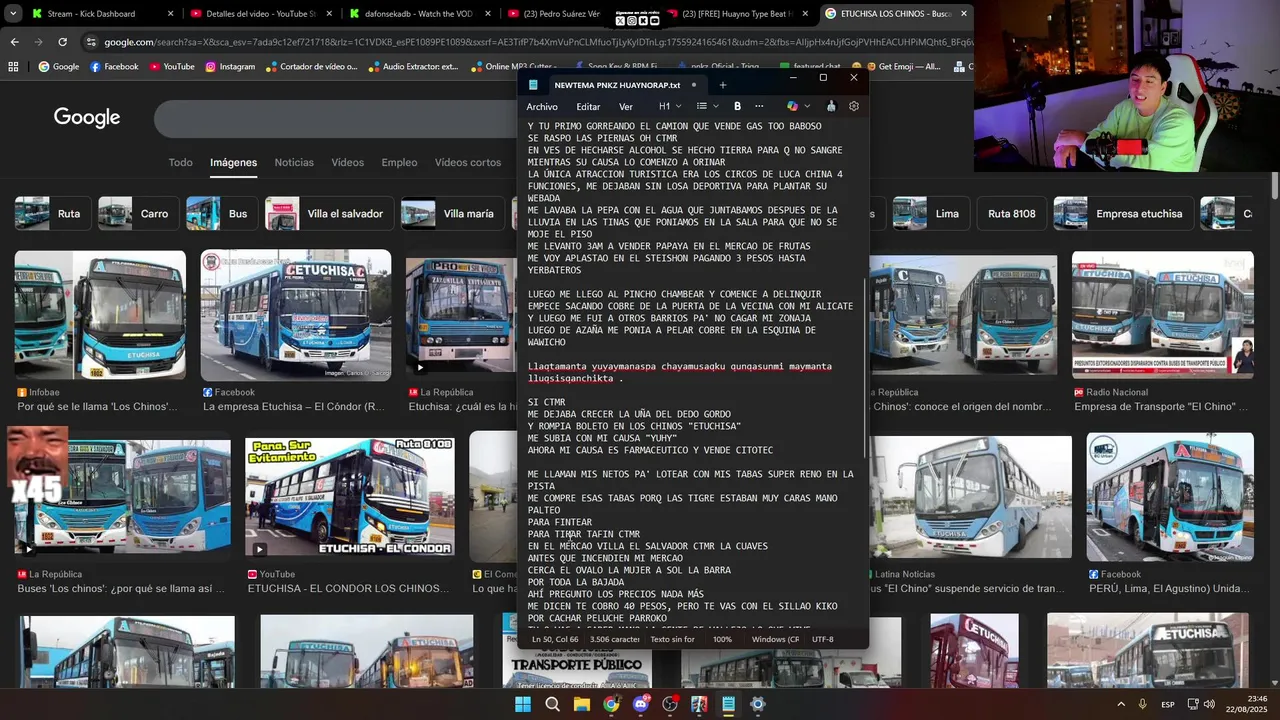
Task: Close the dafonsekadb VOD tab
Action: click(488, 14)
